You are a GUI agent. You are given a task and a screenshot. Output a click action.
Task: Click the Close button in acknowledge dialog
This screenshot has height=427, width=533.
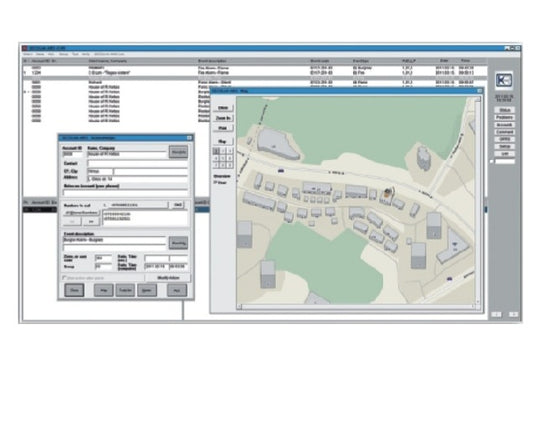74,290
